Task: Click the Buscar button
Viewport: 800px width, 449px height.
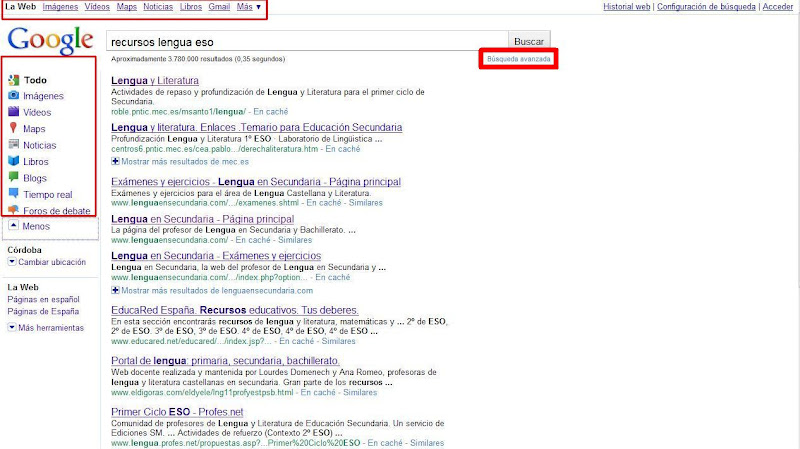Action: tap(529, 41)
